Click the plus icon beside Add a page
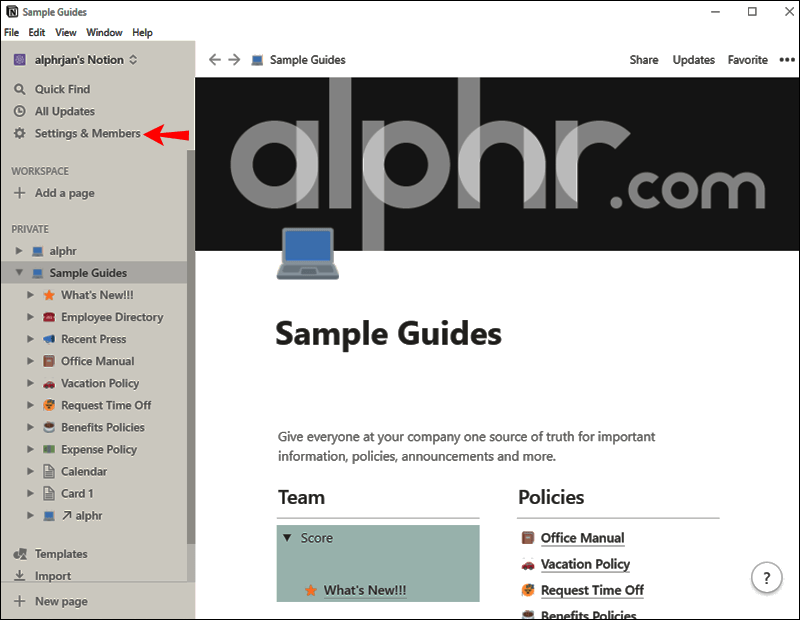This screenshot has width=800, height=620. click(x=19, y=193)
